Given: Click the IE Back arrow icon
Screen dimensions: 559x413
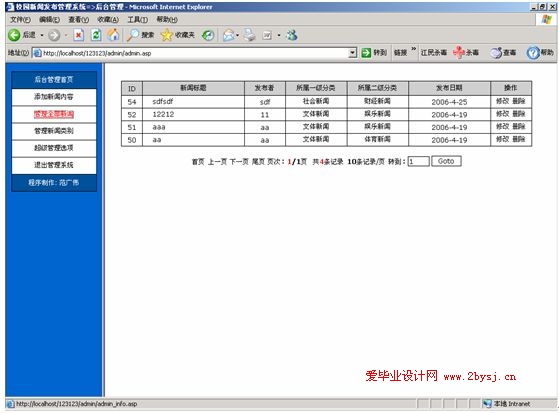Looking at the screenshot, I should pos(14,35).
